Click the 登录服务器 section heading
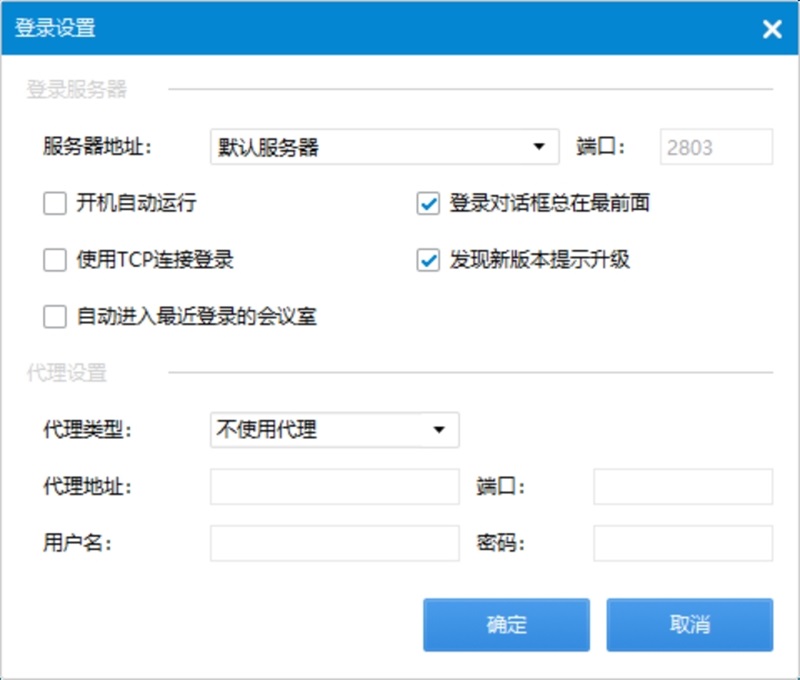 [x=77, y=89]
